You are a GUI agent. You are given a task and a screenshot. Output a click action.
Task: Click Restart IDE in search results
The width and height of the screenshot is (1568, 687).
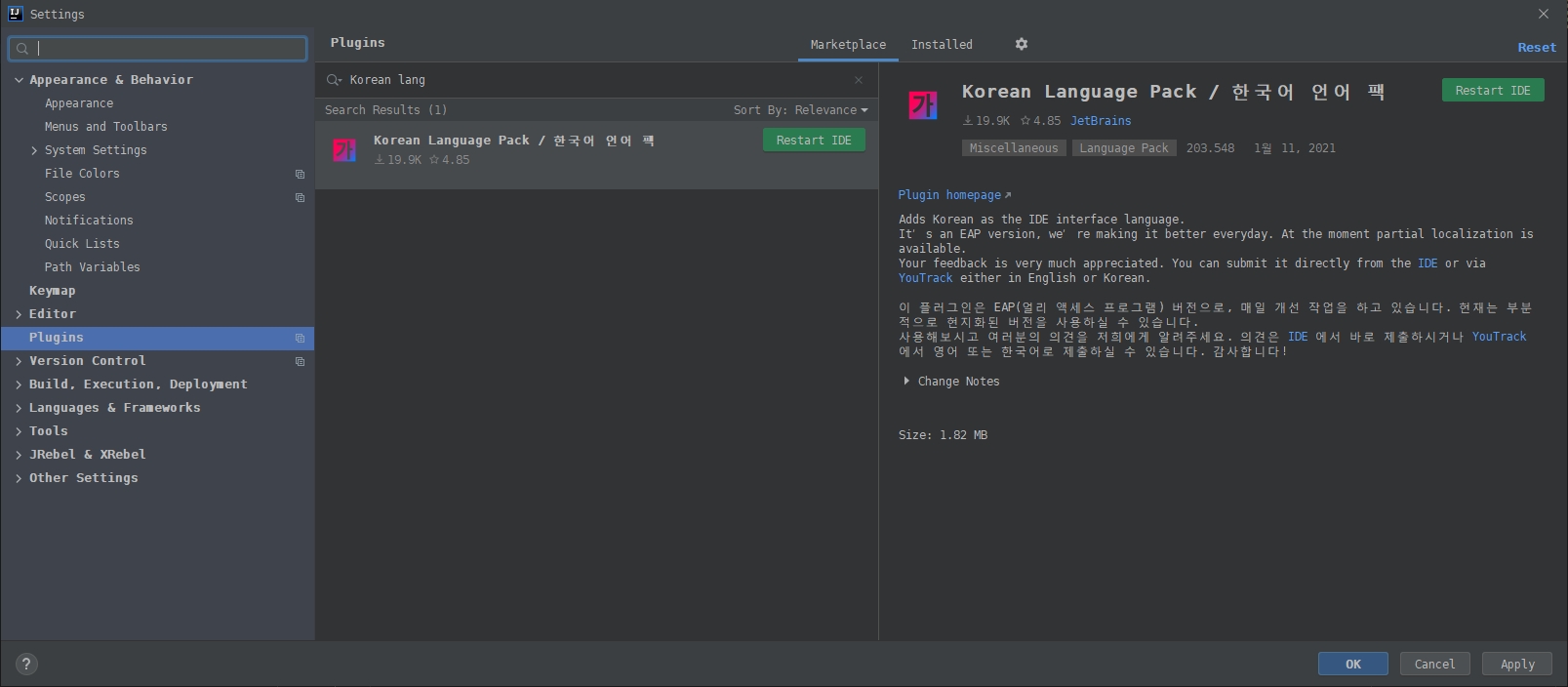tap(814, 141)
